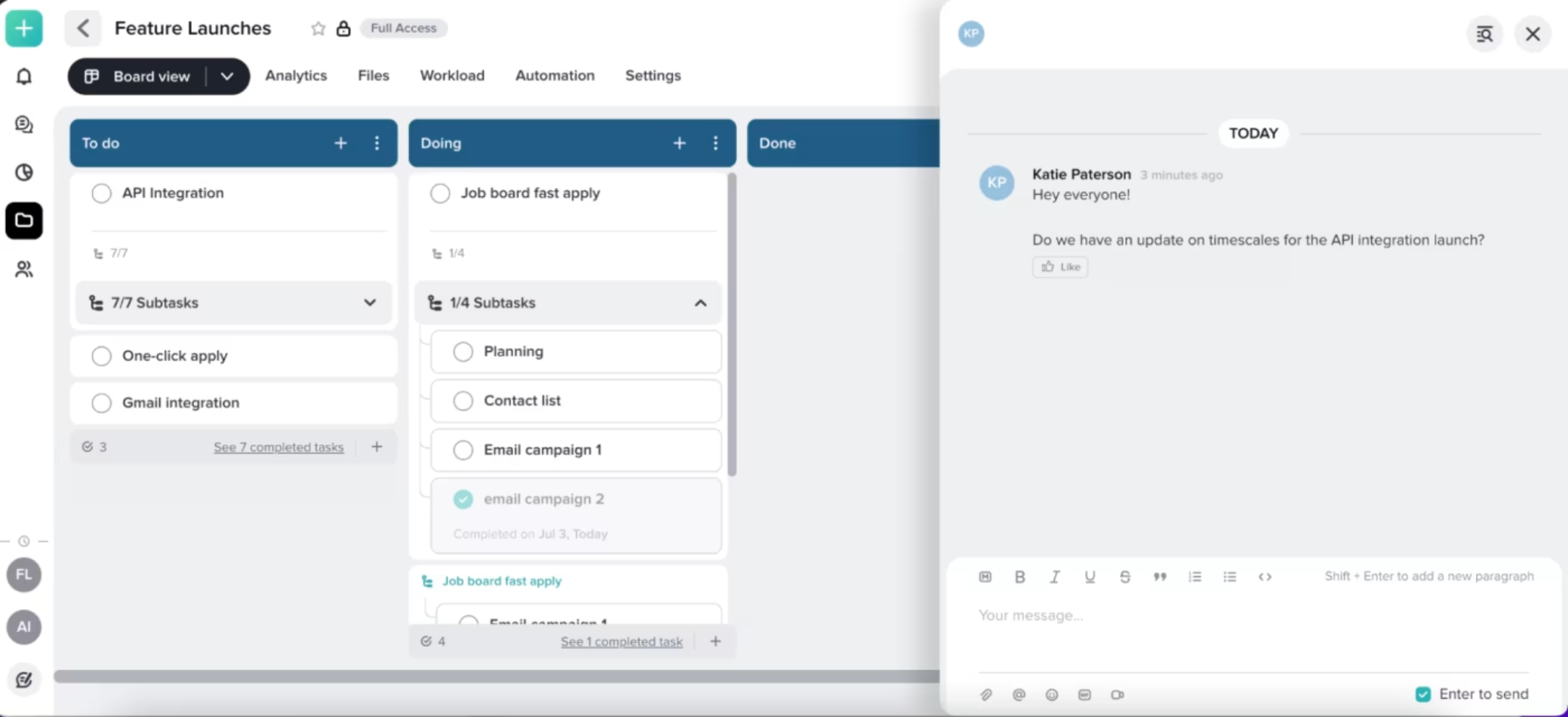Toggle the Enter to send checkbox
The height and width of the screenshot is (717, 1568).
1423,694
